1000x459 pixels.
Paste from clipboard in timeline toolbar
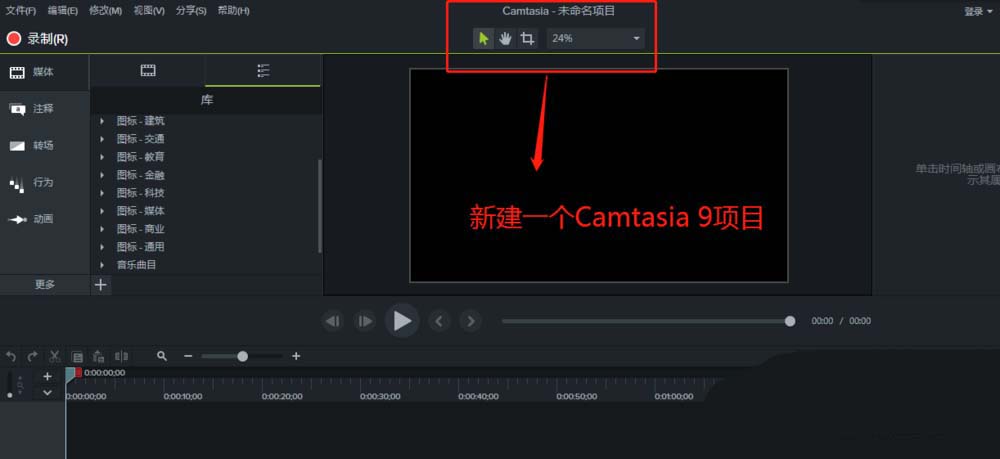98,356
